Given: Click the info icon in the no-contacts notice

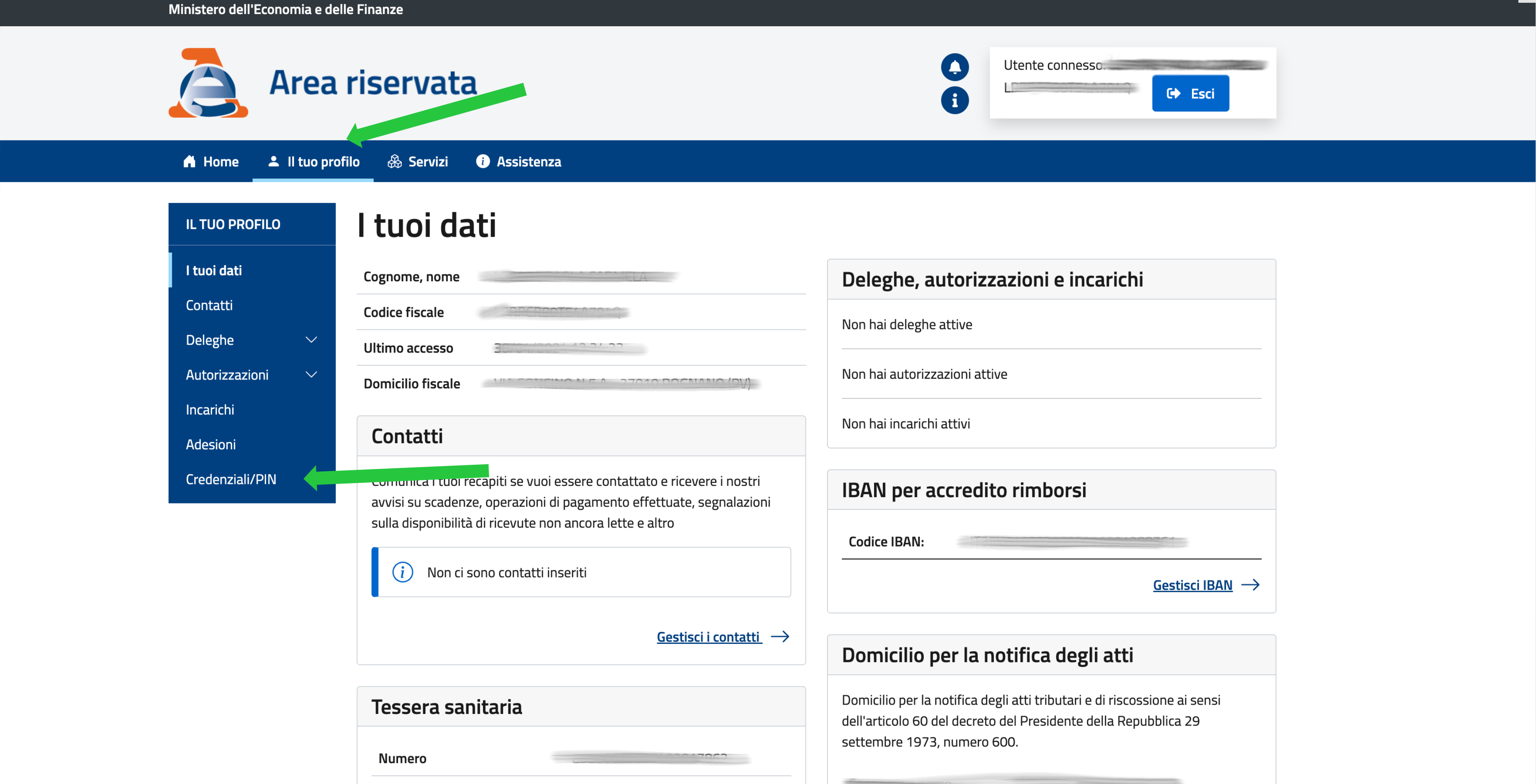Looking at the screenshot, I should [402, 572].
